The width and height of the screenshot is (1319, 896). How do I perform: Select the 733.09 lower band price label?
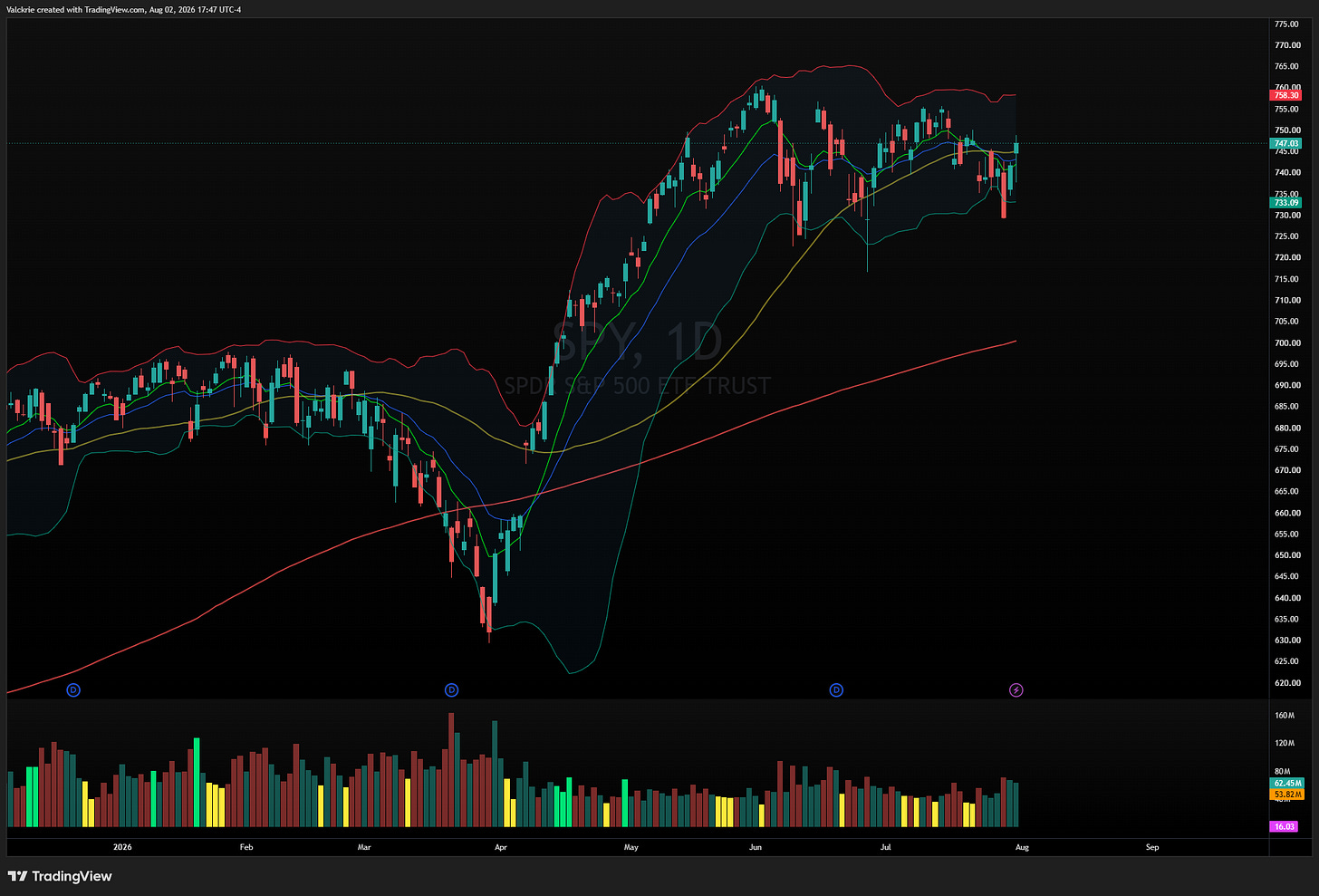[1286, 203]
